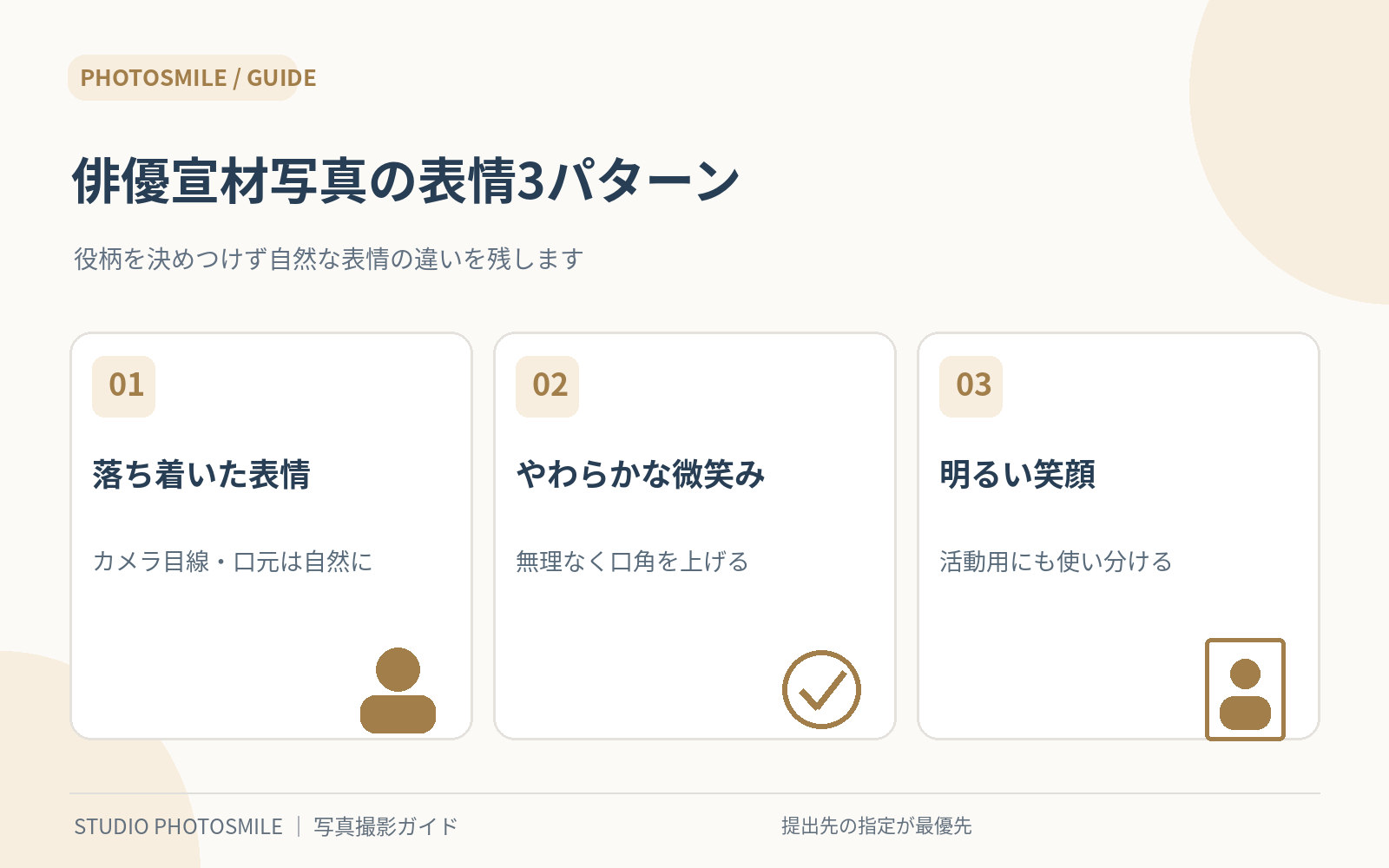Image resolution: width=1389 pixels, height=868 pixels.
Task: Click the text 無理なく口角を上げる
Action: click(632, 562)
